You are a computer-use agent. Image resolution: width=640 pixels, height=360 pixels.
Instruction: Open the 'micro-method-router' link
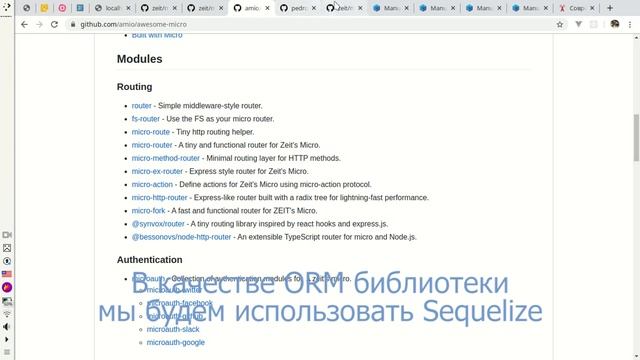pyautogui.click(x=166, y=158)
